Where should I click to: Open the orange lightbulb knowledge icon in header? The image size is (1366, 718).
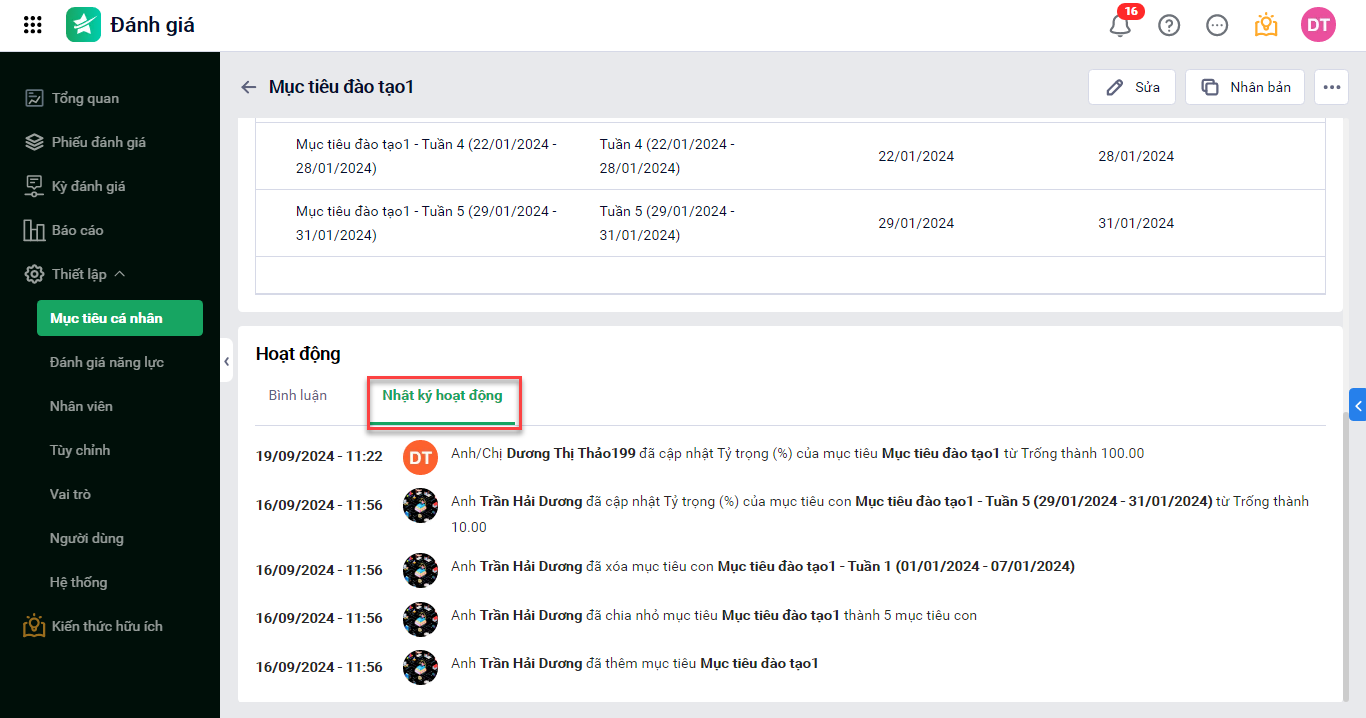pyautogui.click(x=1266, y=25)
